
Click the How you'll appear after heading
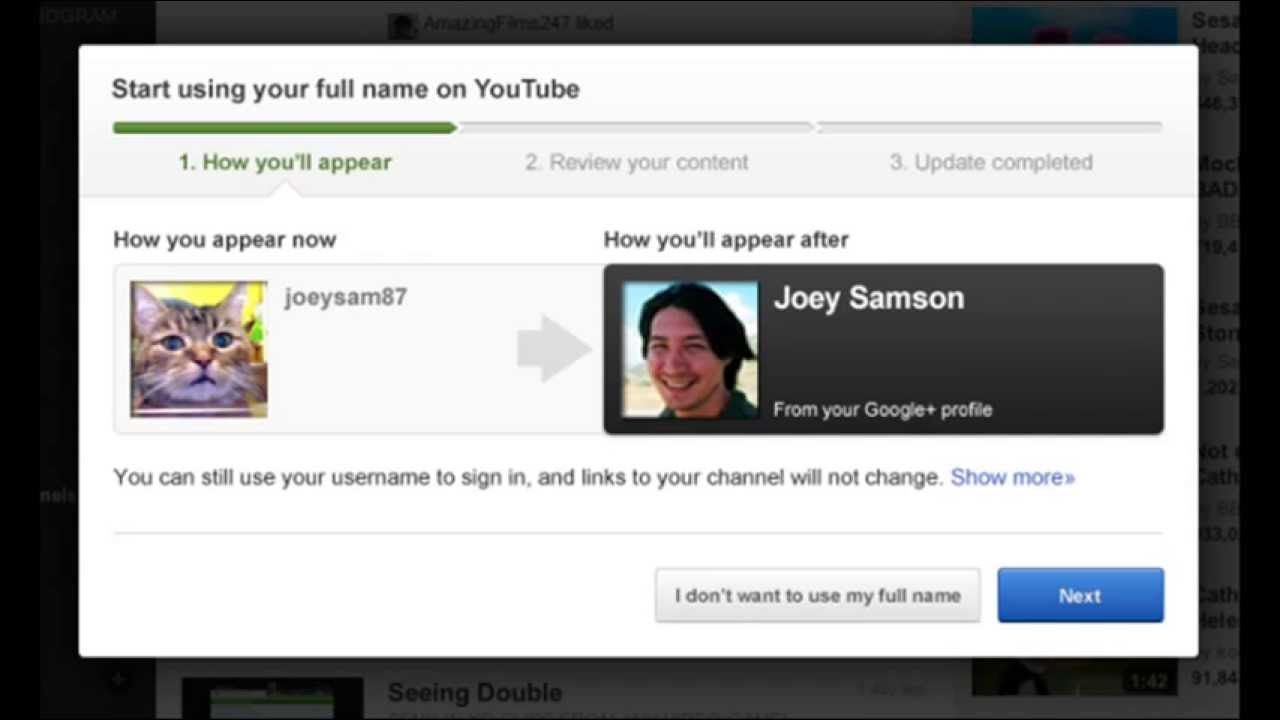pyautogui.click(x=726, y=239)
